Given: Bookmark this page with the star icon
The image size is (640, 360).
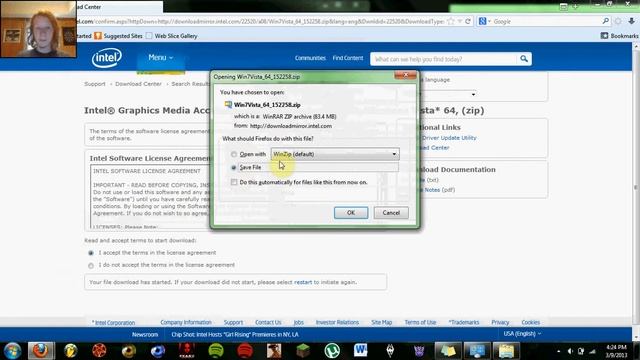Looking at the screenshot, I should pos(451,21).
